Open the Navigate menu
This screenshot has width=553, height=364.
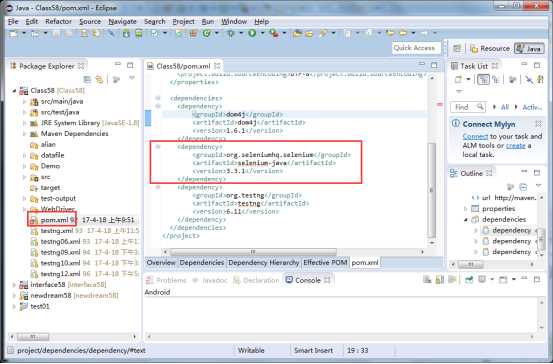tap(122, 22)
